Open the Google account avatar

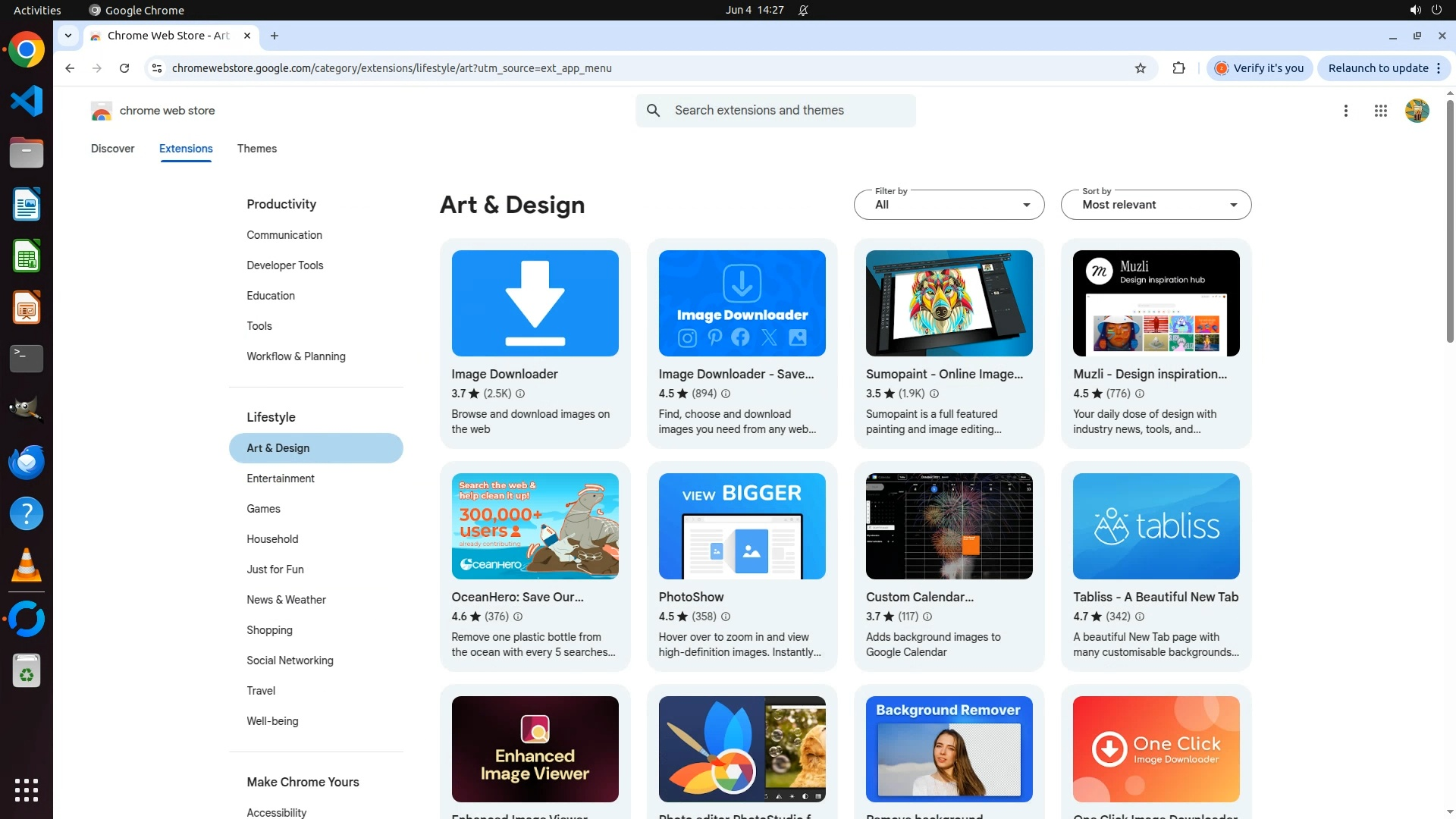[x=1417, y=111]
